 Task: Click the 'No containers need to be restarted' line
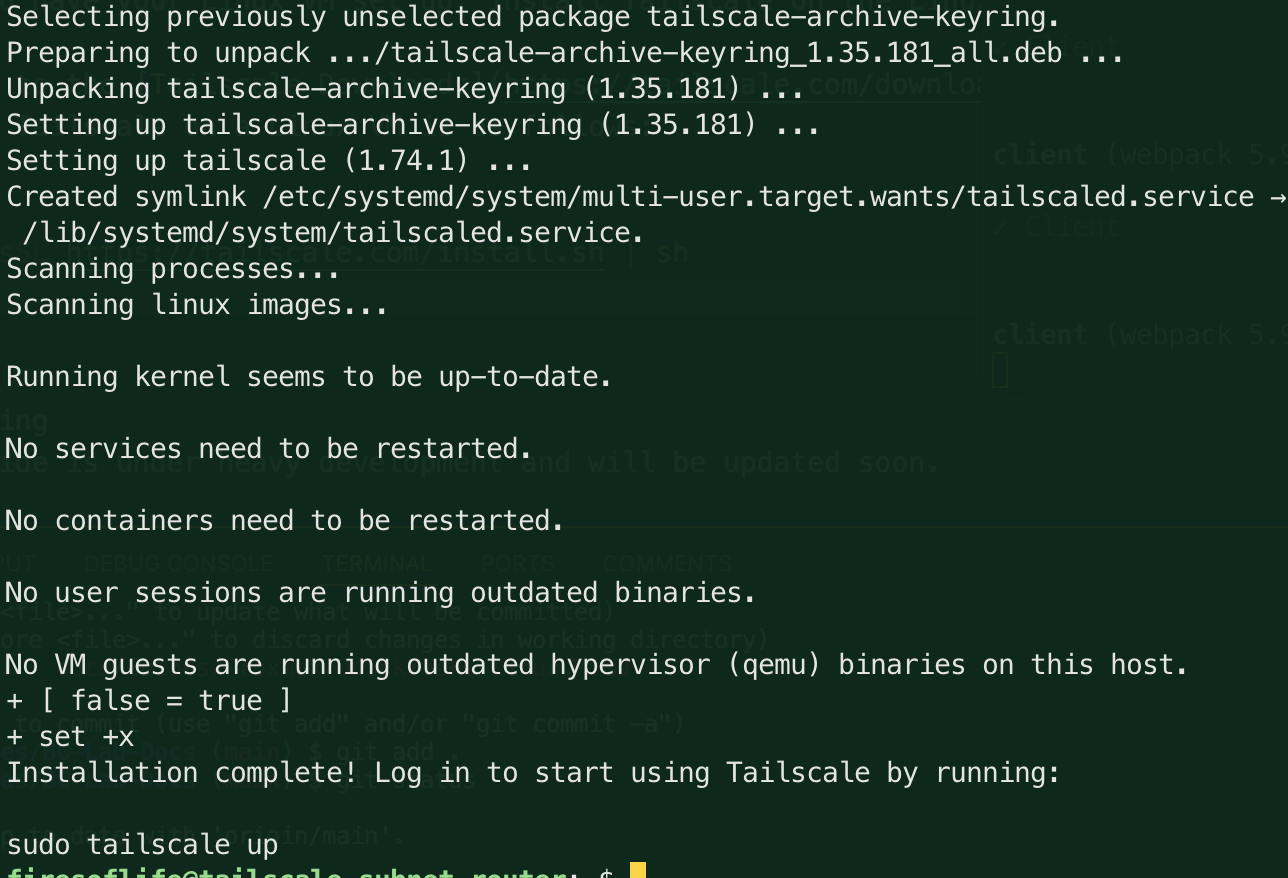click(284, 521)
